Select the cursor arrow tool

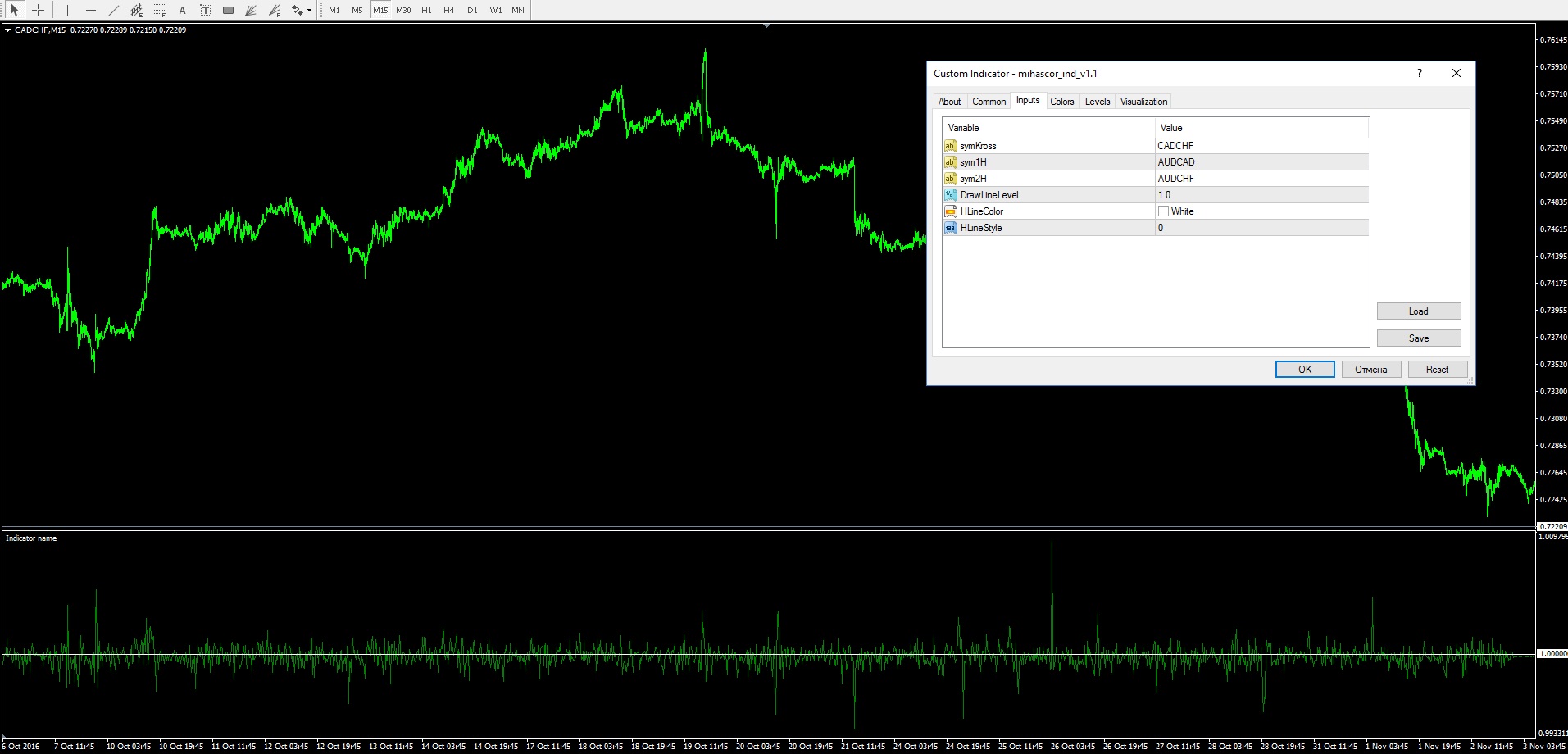click(14, 10)
